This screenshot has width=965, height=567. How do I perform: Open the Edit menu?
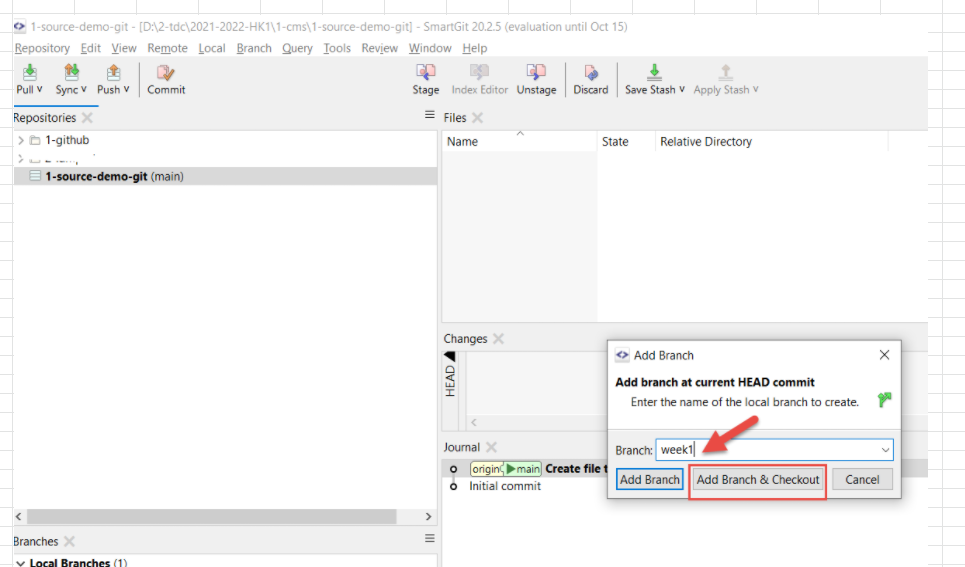point(90,48)
